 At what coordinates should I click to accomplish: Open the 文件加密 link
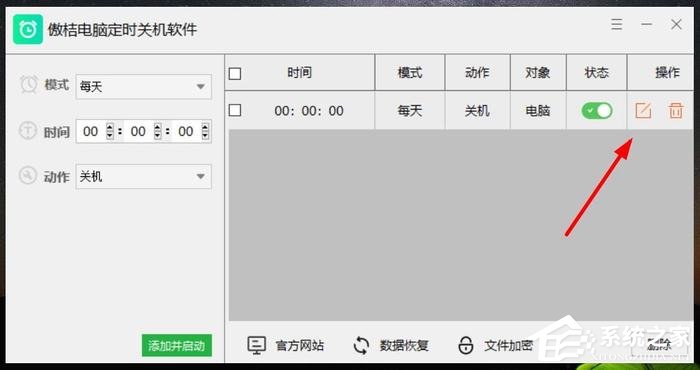coord(508,345)
